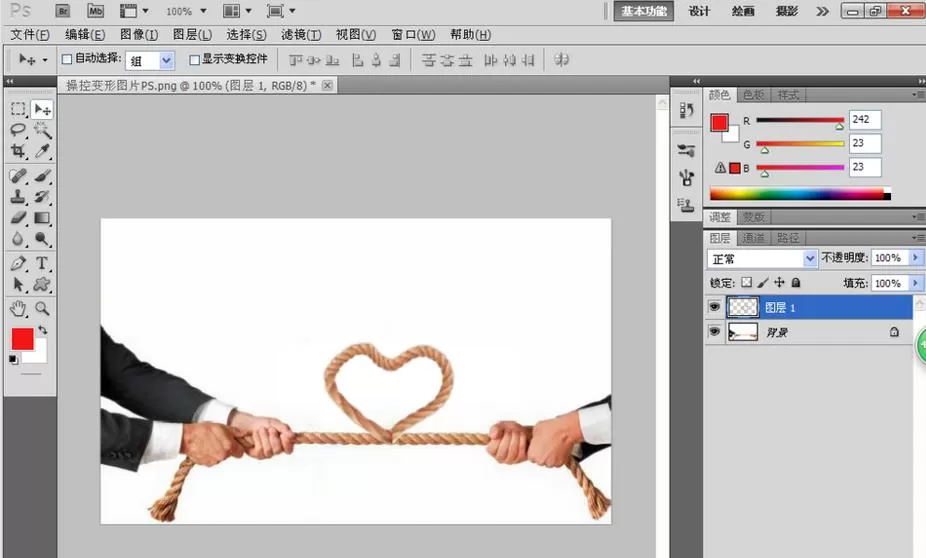This screenshot has width=926, height=558.
Task: Select the Path Selection tool
Action: tap(18, 285)
